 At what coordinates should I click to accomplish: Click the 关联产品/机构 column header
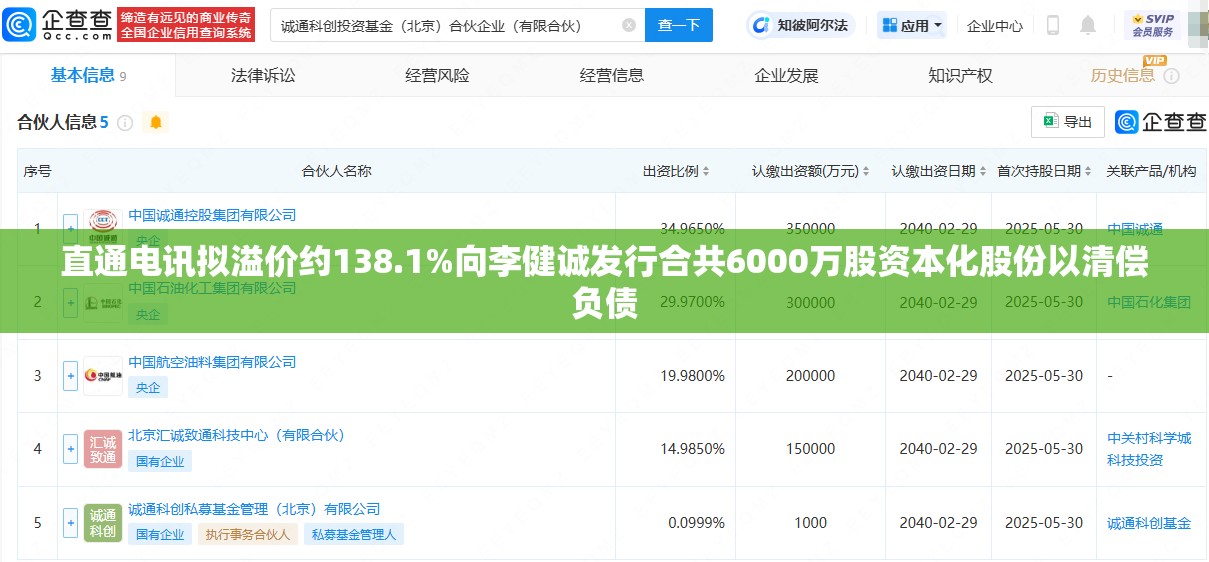1151,171
